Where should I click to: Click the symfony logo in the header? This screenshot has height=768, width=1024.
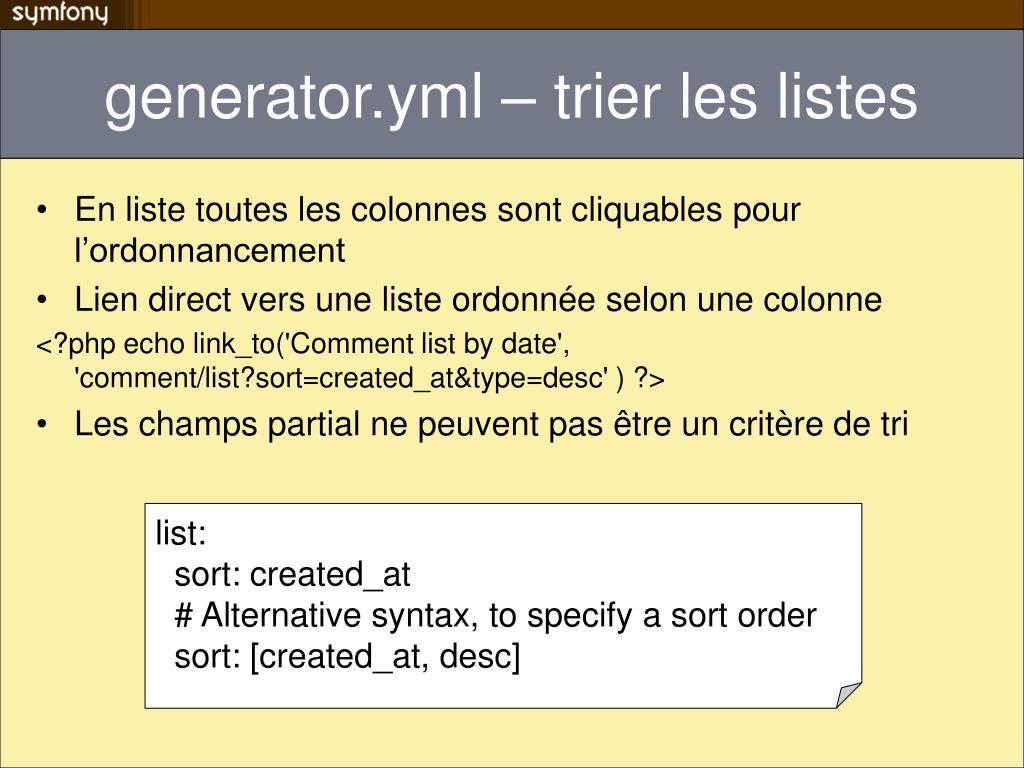[x=59, y=13]
